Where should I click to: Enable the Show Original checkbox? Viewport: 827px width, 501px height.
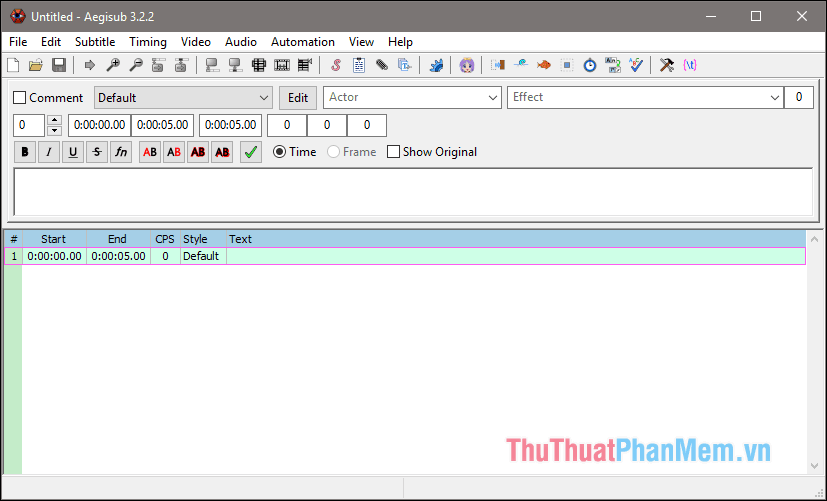[393, 152]
